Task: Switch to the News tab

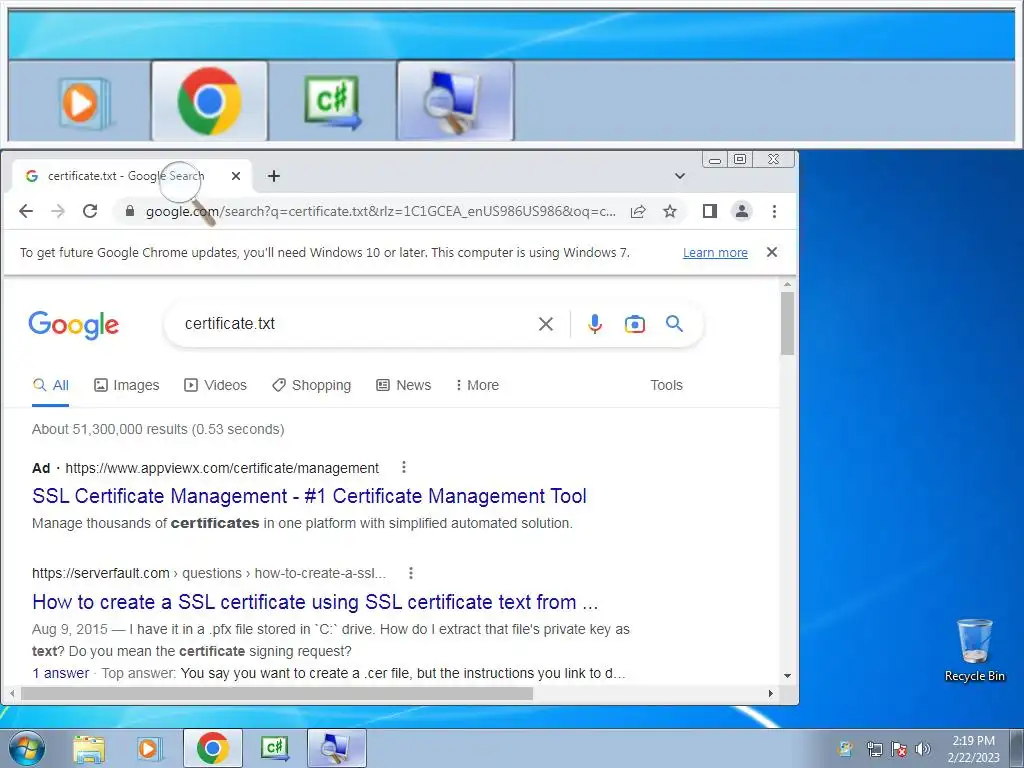Action: (404, 385)
